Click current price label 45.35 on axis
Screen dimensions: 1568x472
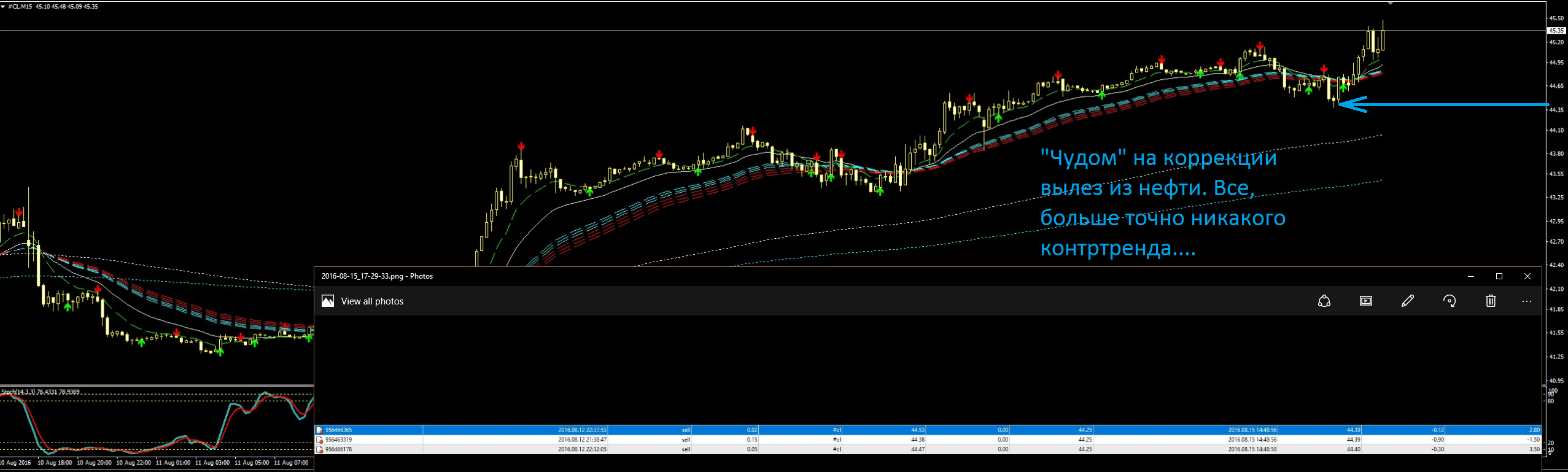click(1556, 30)
